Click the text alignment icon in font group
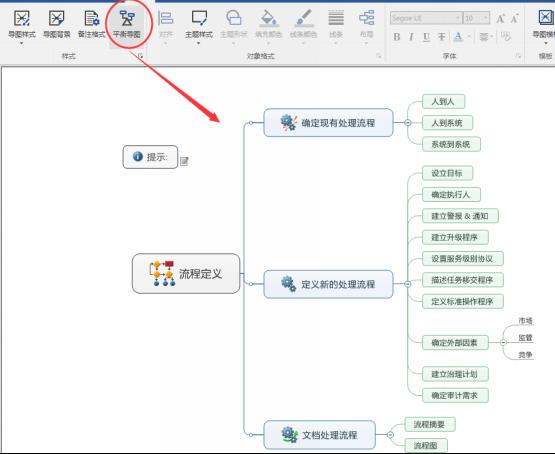 tap(484, 37)
